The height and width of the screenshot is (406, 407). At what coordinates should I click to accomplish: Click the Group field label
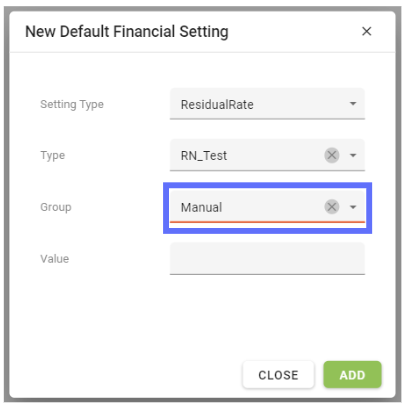56,207
